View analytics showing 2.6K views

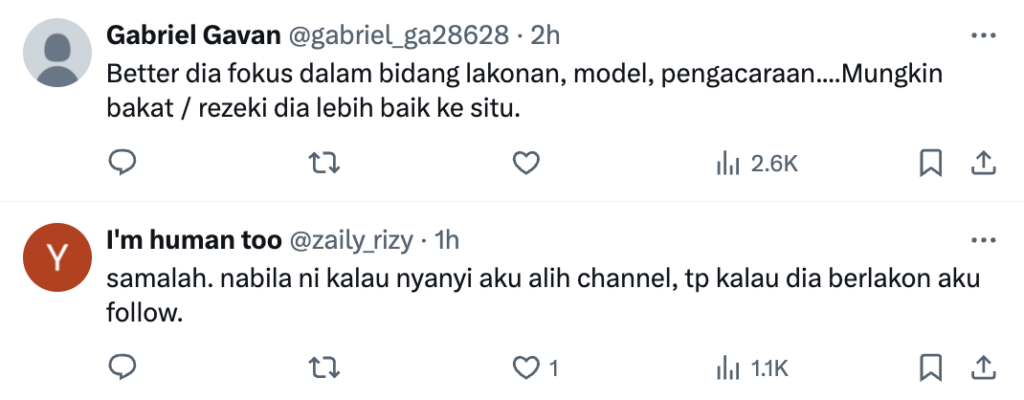pyautogui.click(x=757, y=163)
